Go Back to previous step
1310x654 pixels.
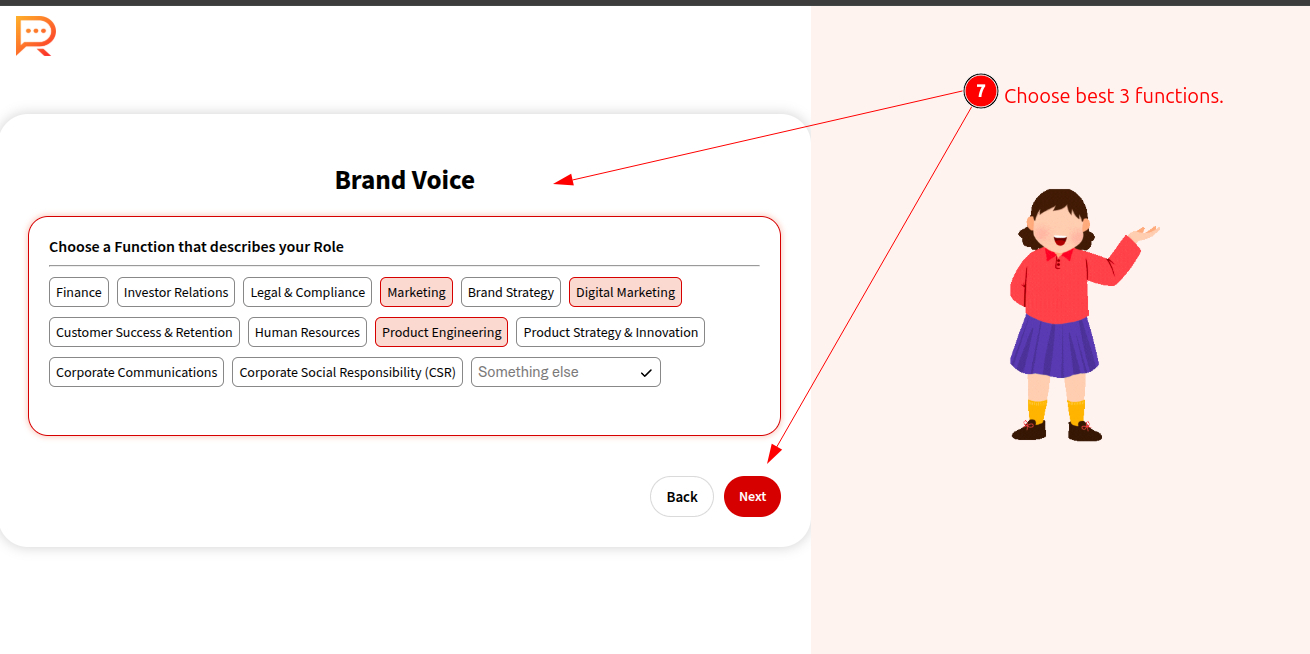coord(681,497)
